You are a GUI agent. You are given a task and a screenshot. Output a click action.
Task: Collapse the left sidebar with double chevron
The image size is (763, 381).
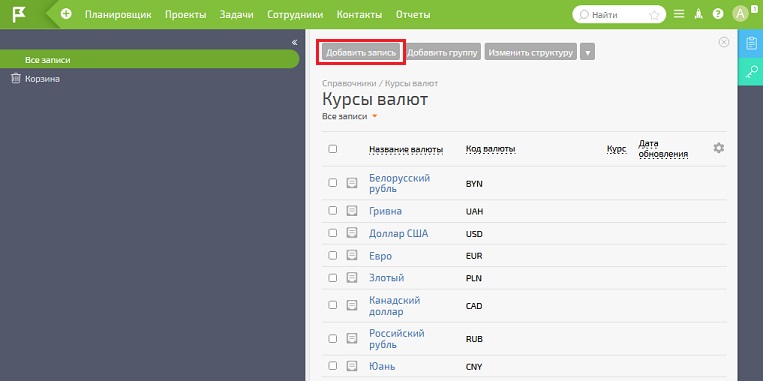coord(294,42)
